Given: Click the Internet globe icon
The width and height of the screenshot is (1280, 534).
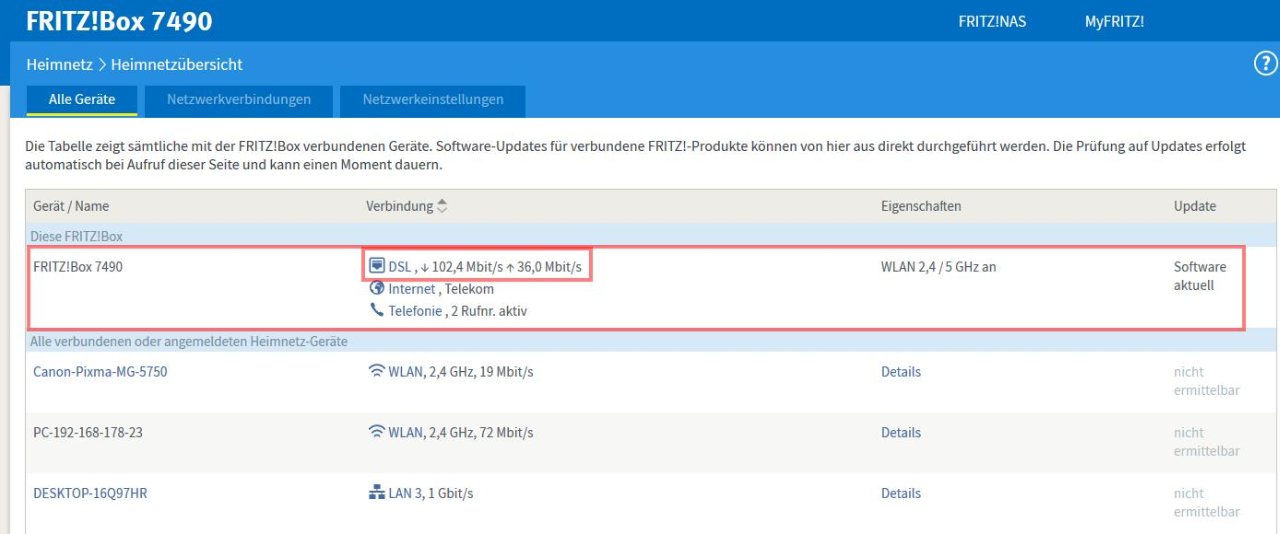Looking at the screenshot, I should (377, 288).
